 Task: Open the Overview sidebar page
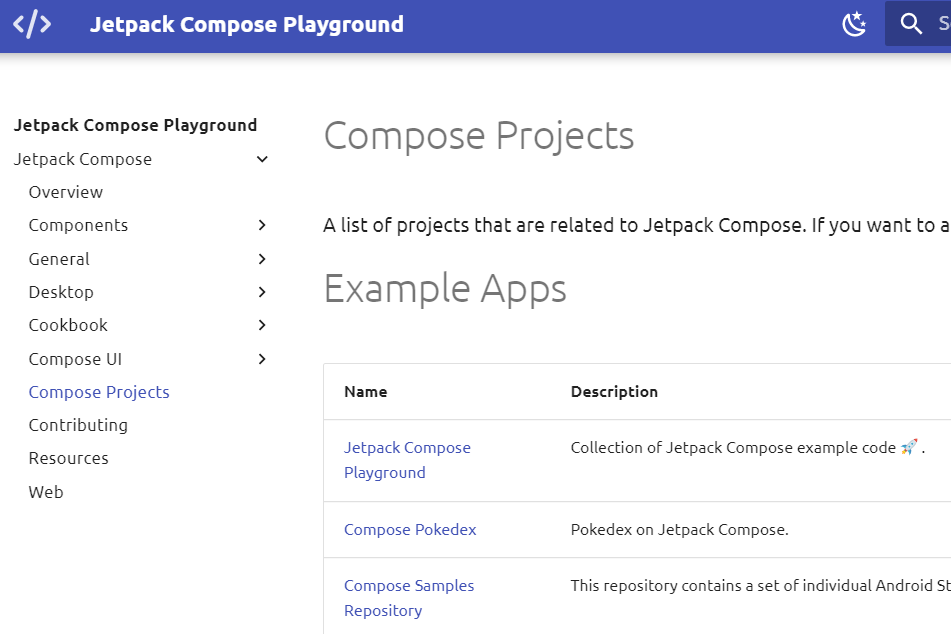(66, 192)
